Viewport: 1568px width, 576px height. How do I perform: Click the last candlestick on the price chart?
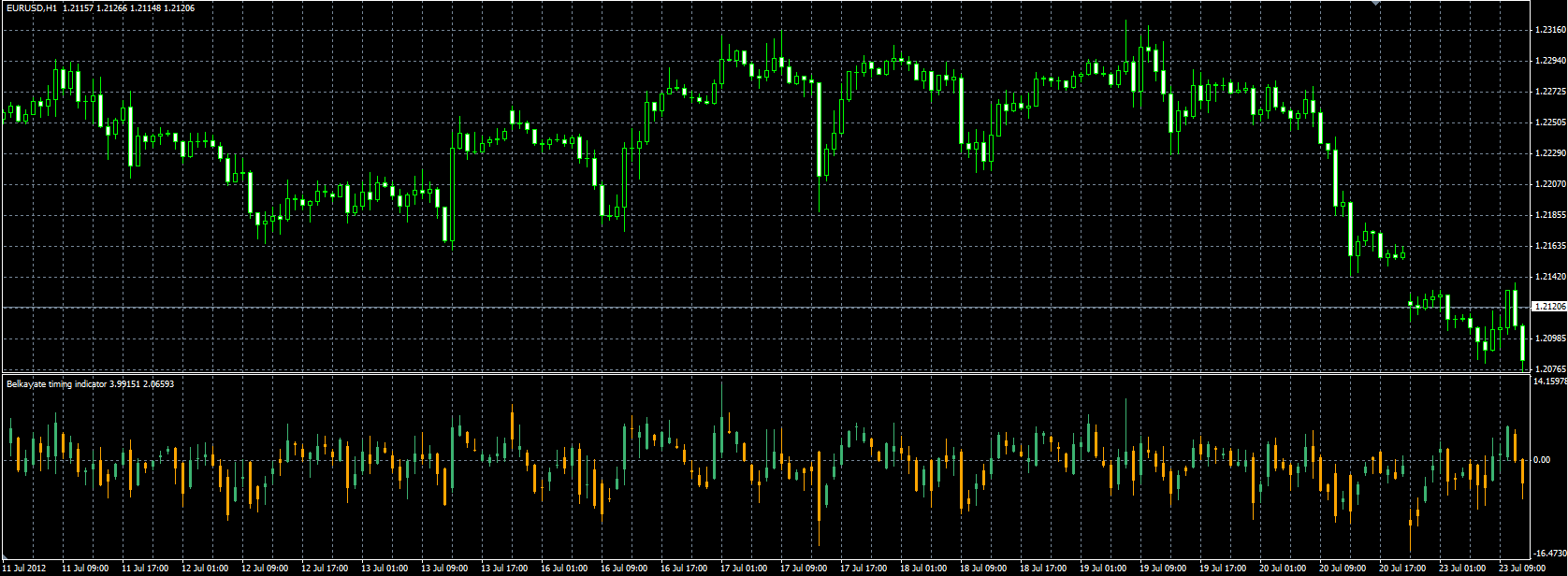pos(1523,343)
